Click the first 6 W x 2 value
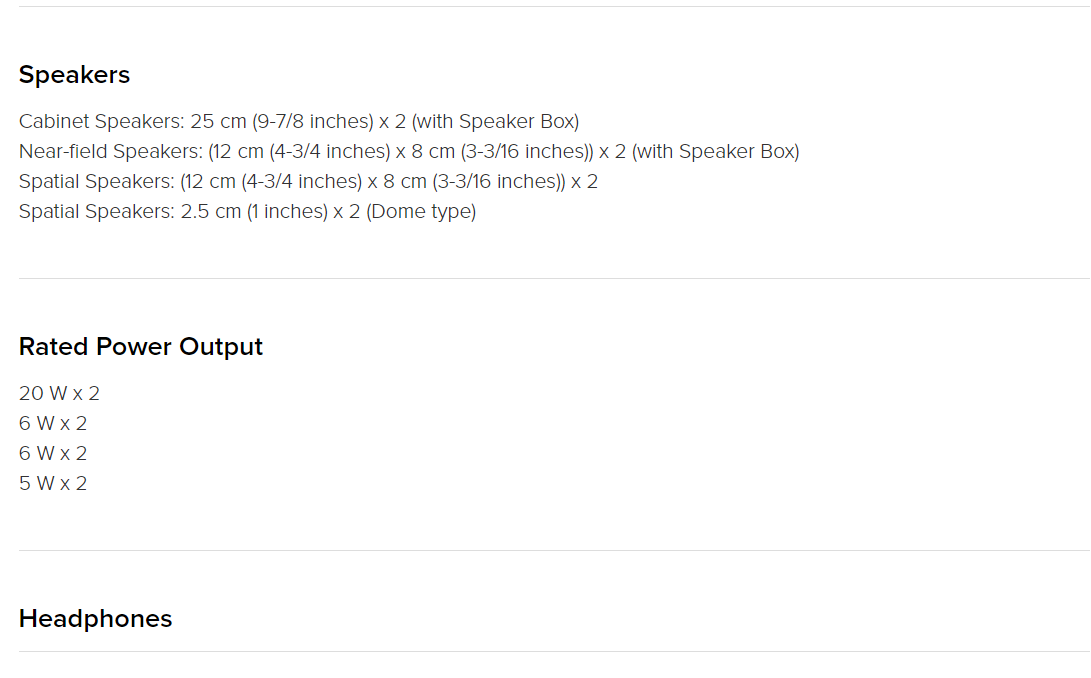 (53, 423)
